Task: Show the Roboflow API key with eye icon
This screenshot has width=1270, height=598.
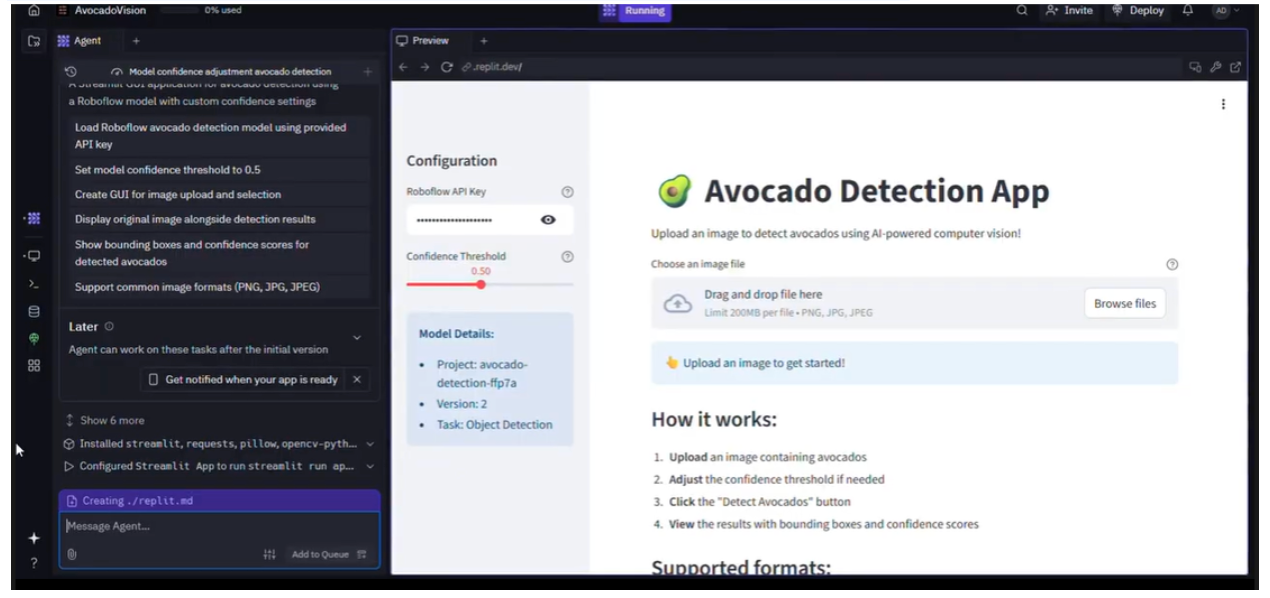Action: [x=548, y=220]
